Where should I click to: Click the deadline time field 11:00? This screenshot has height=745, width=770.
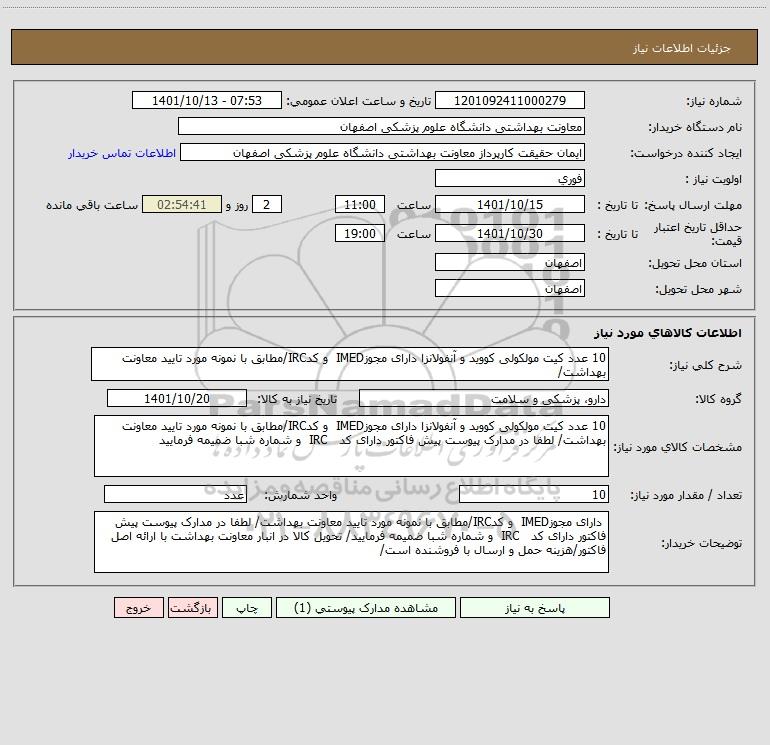pyautogui.click(x=359, y=204)
